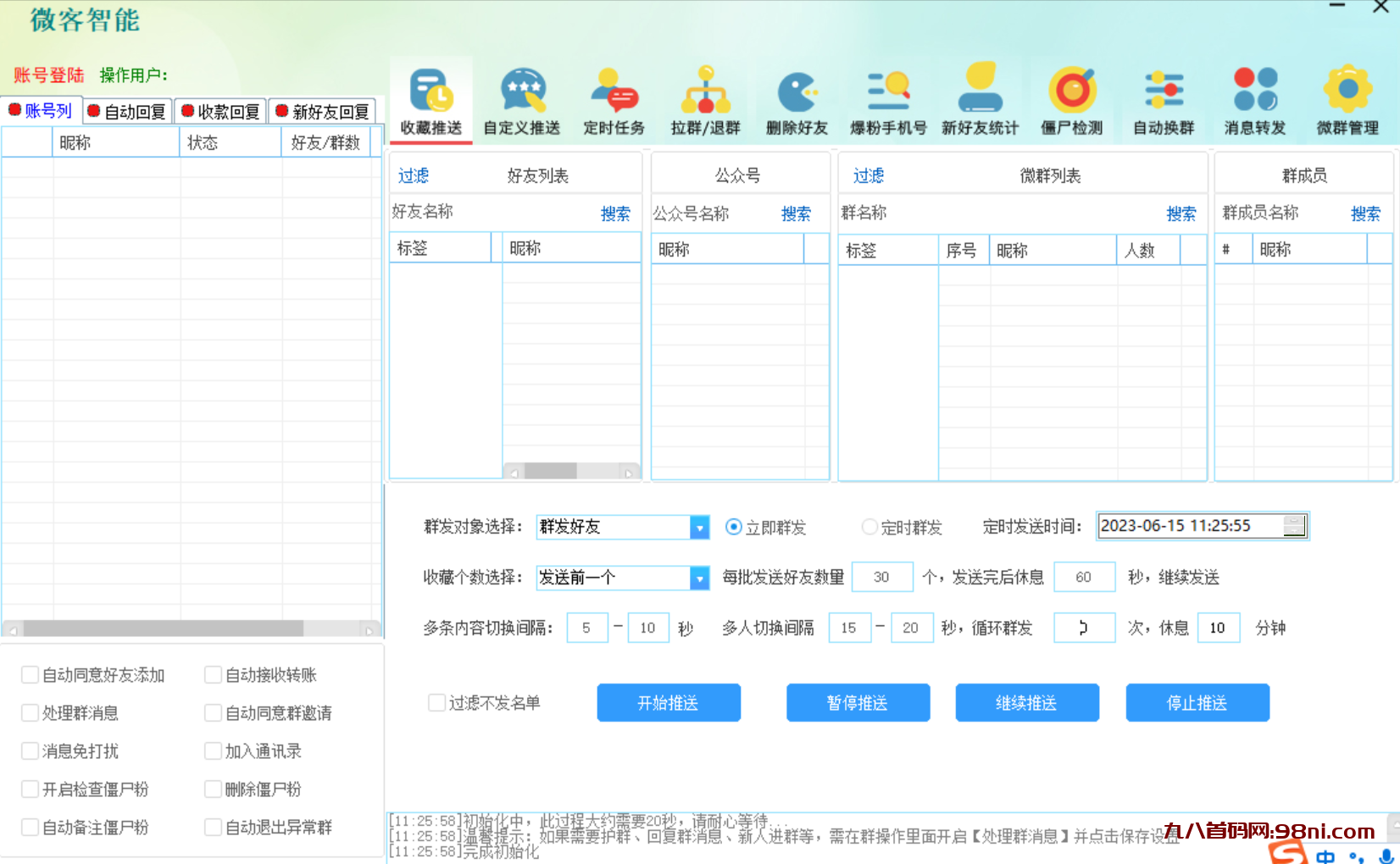Open the 微群管理 group management panel
This screenshot has width=1400, height=864.
(x=1347, y=100)
